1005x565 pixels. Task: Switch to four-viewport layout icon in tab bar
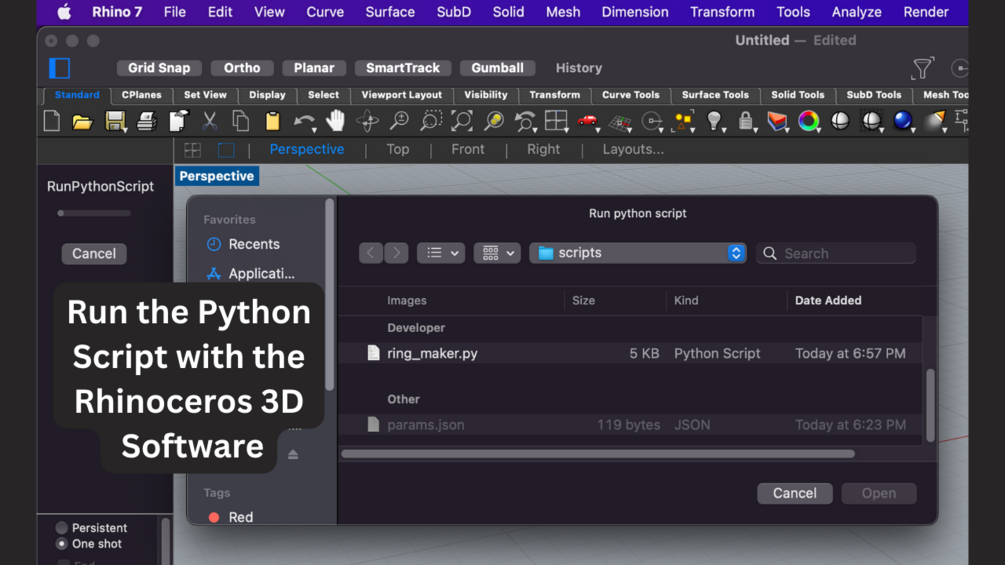(x=192, y=150)
